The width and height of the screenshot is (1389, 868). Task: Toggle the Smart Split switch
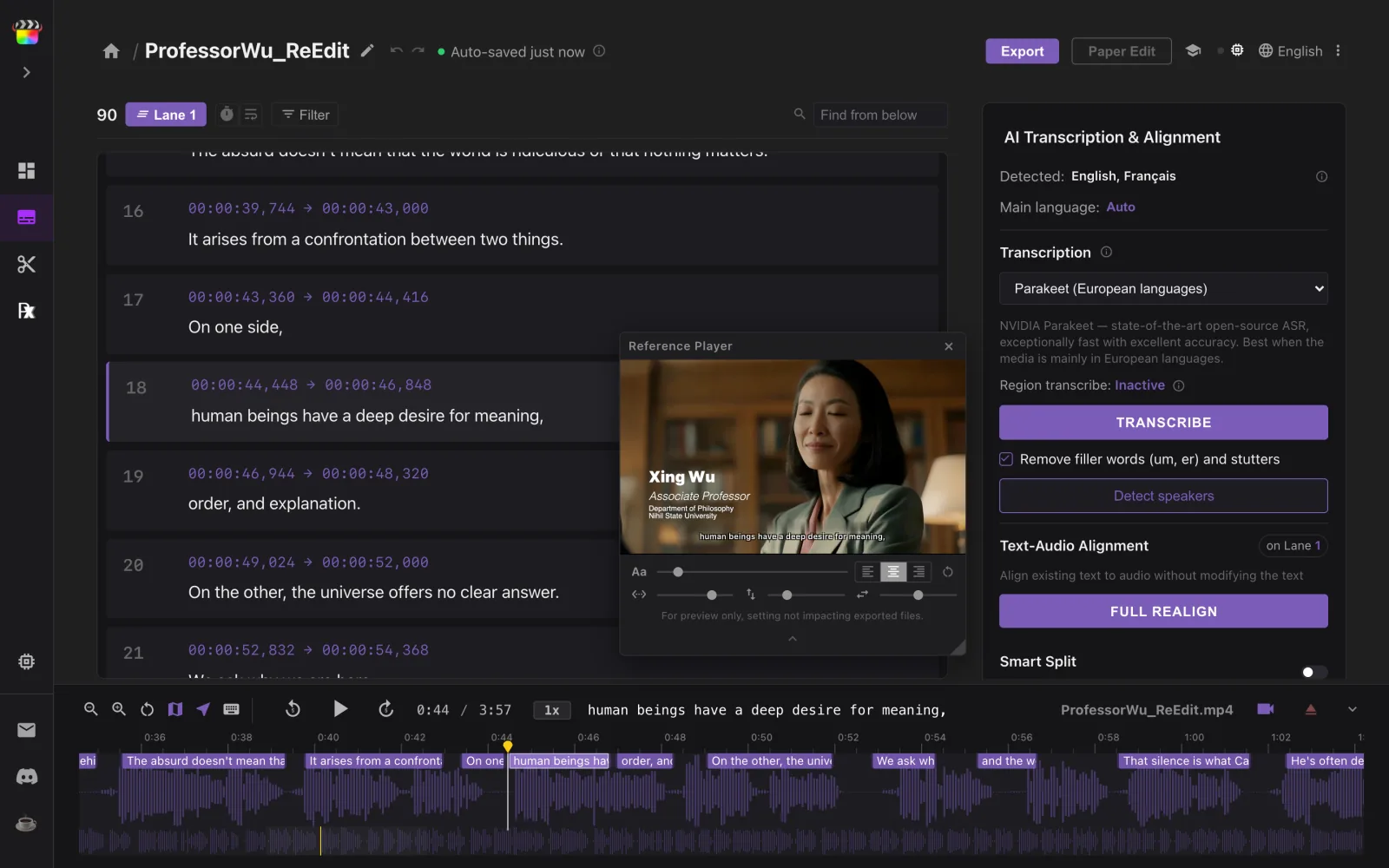tap(1313, 672)
